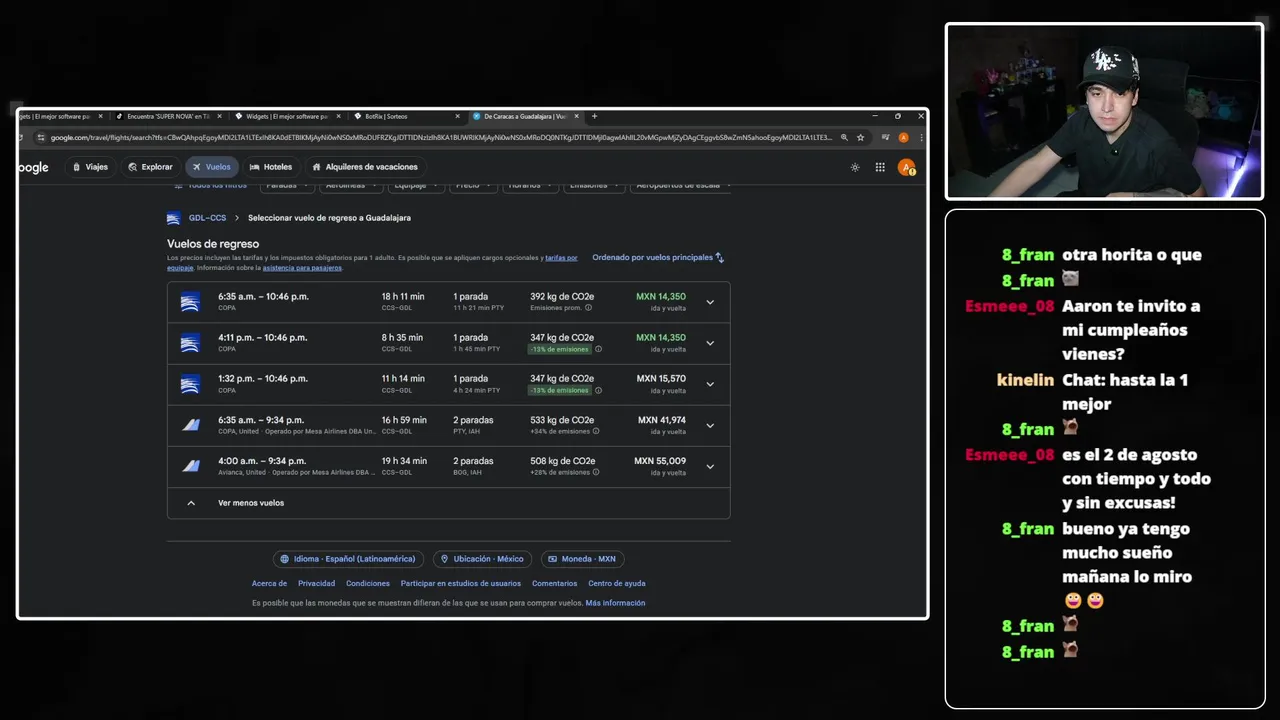Open the Equipaje filter dropdown

pos(415,185)
